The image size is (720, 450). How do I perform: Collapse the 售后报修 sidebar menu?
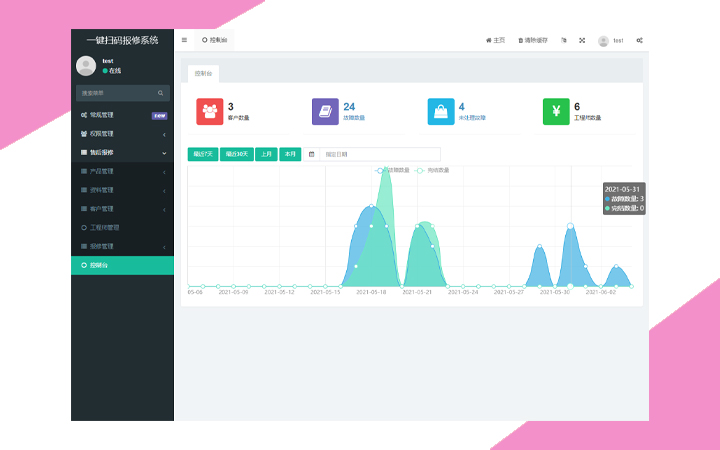point(122,153)
